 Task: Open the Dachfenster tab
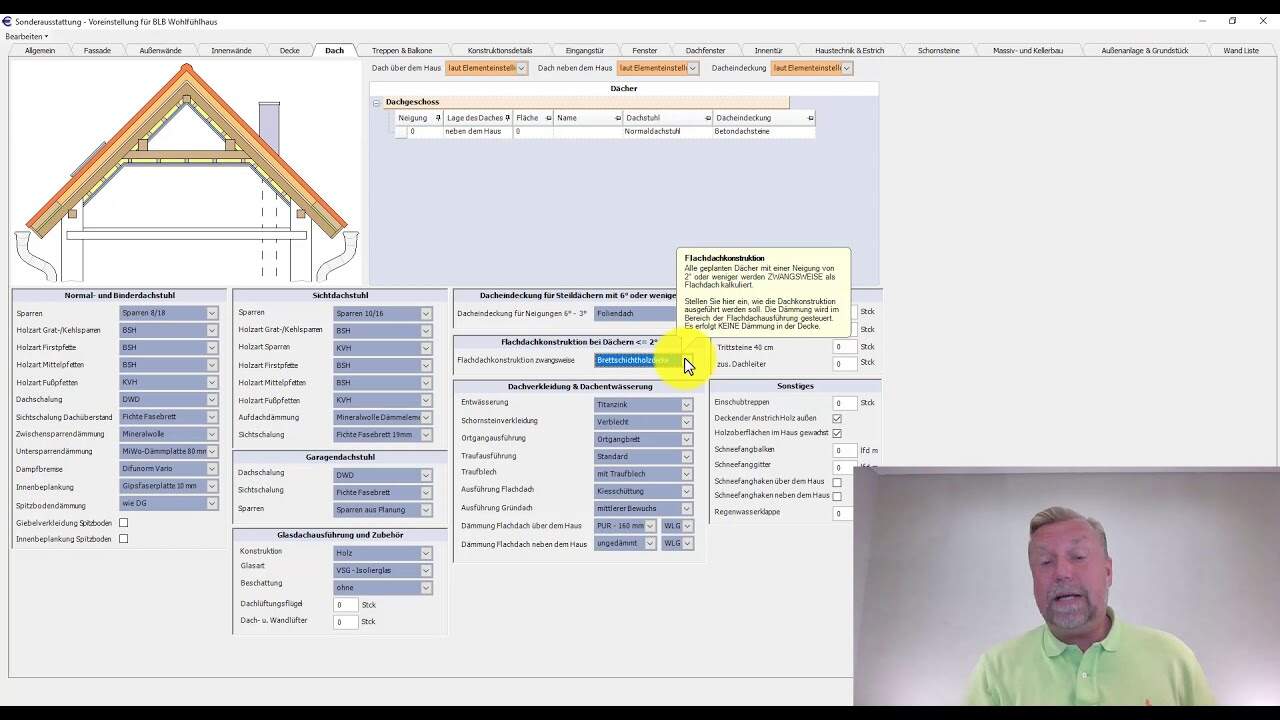coord(705,50)
